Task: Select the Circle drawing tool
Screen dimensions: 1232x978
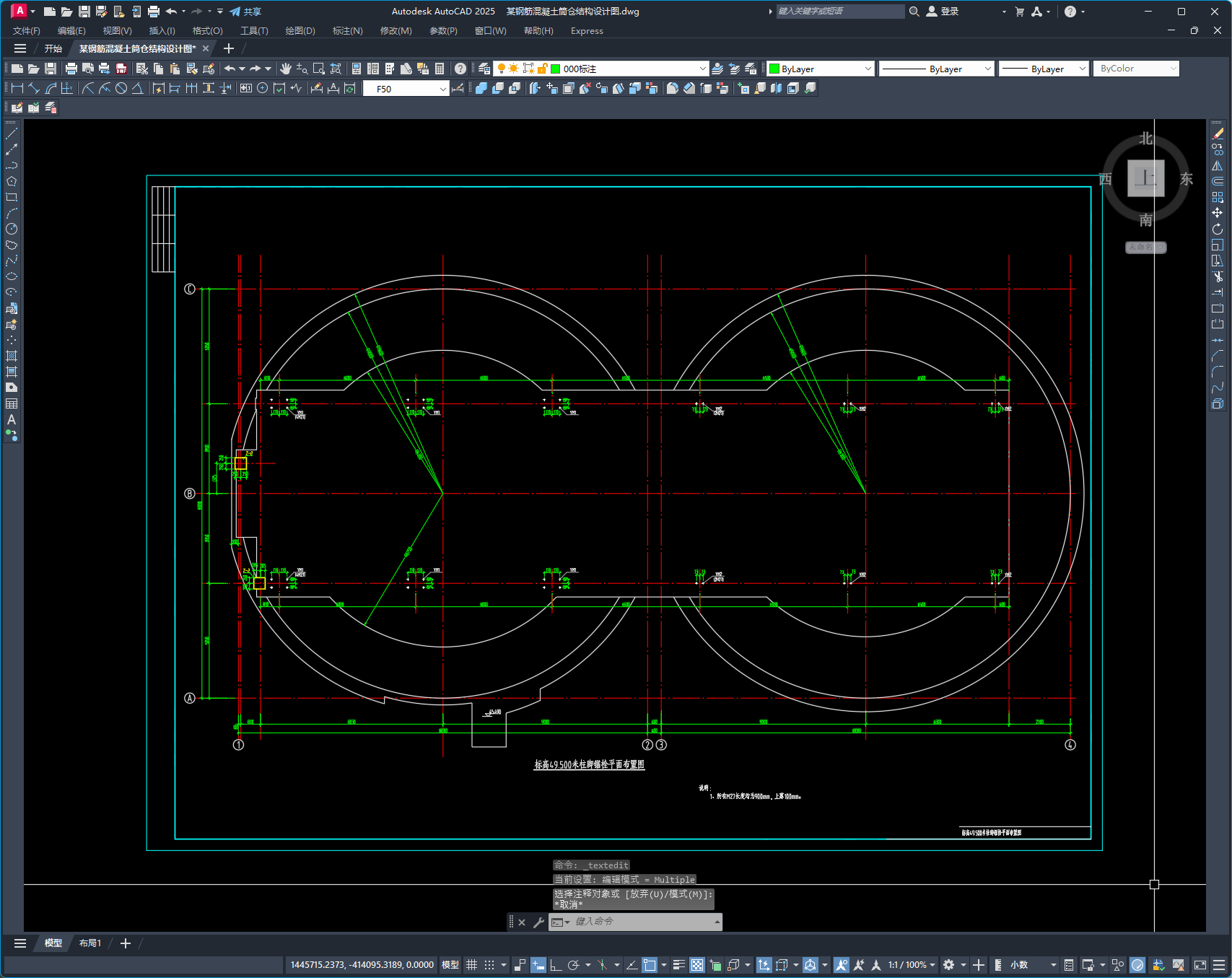Action: point(12,230)
